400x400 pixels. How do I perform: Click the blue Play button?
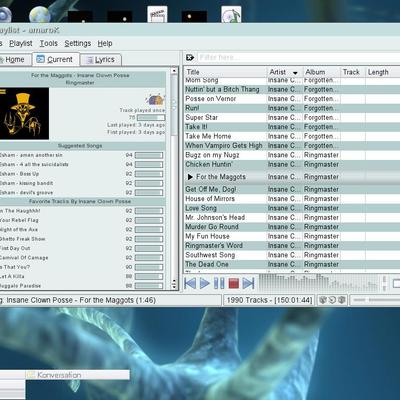(204, 283)
